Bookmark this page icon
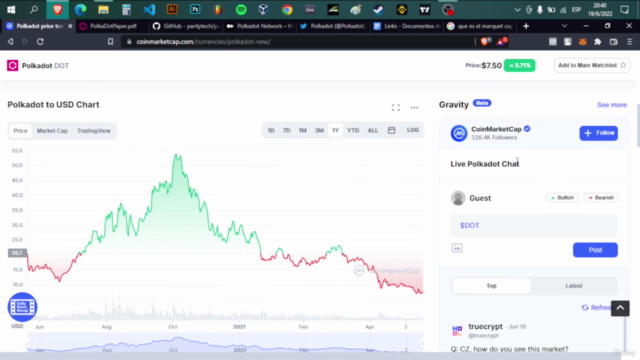Image resolution: width=640 pixels, height=360 pixels. pos(110,42)
